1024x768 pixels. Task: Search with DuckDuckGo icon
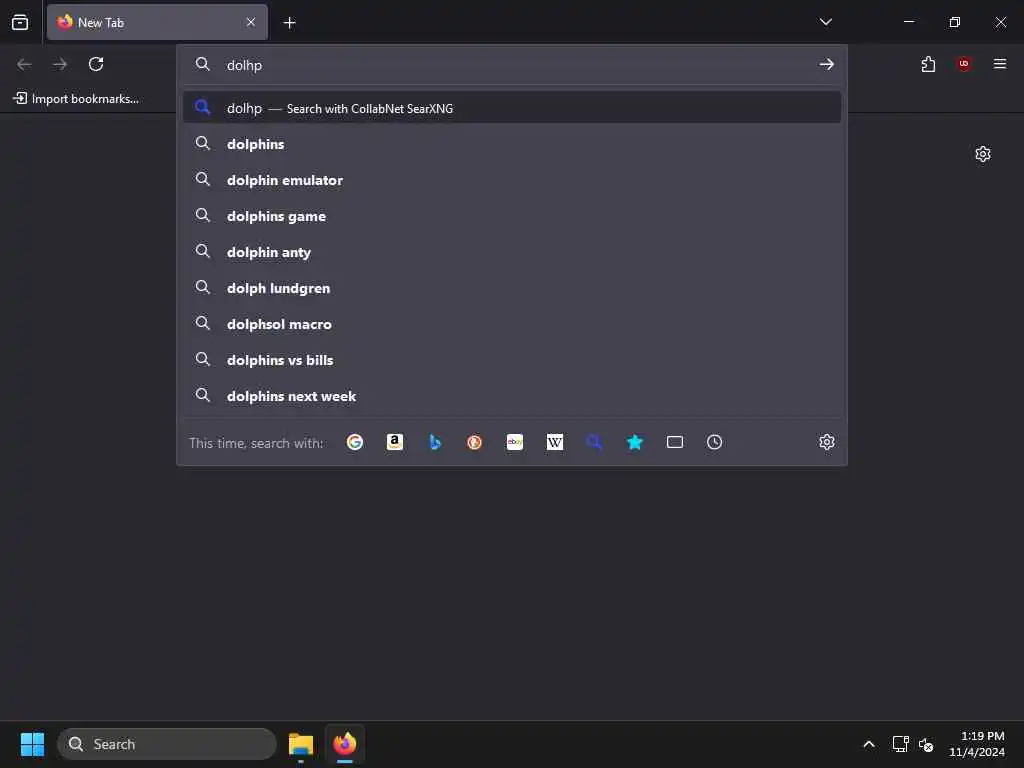pos(475,442)
